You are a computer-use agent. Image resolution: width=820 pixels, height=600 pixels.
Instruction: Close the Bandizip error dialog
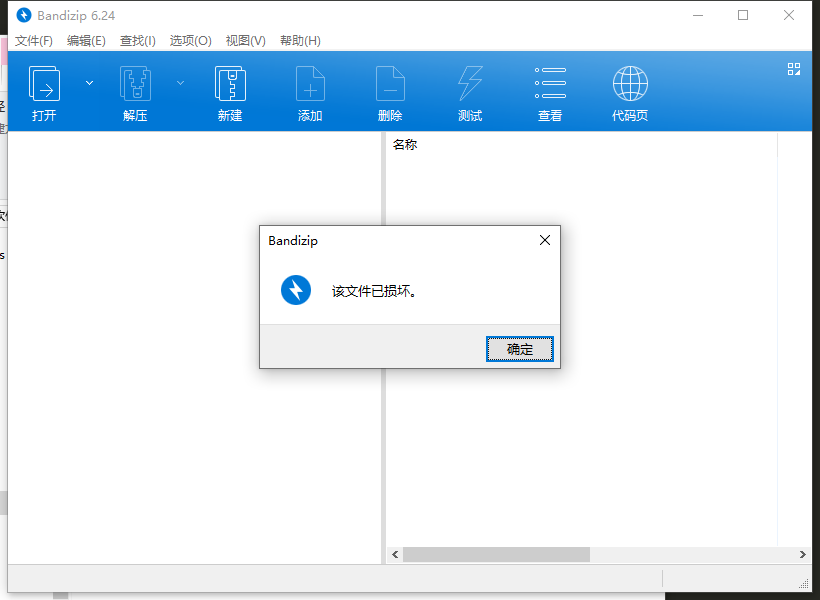point(545,240)
